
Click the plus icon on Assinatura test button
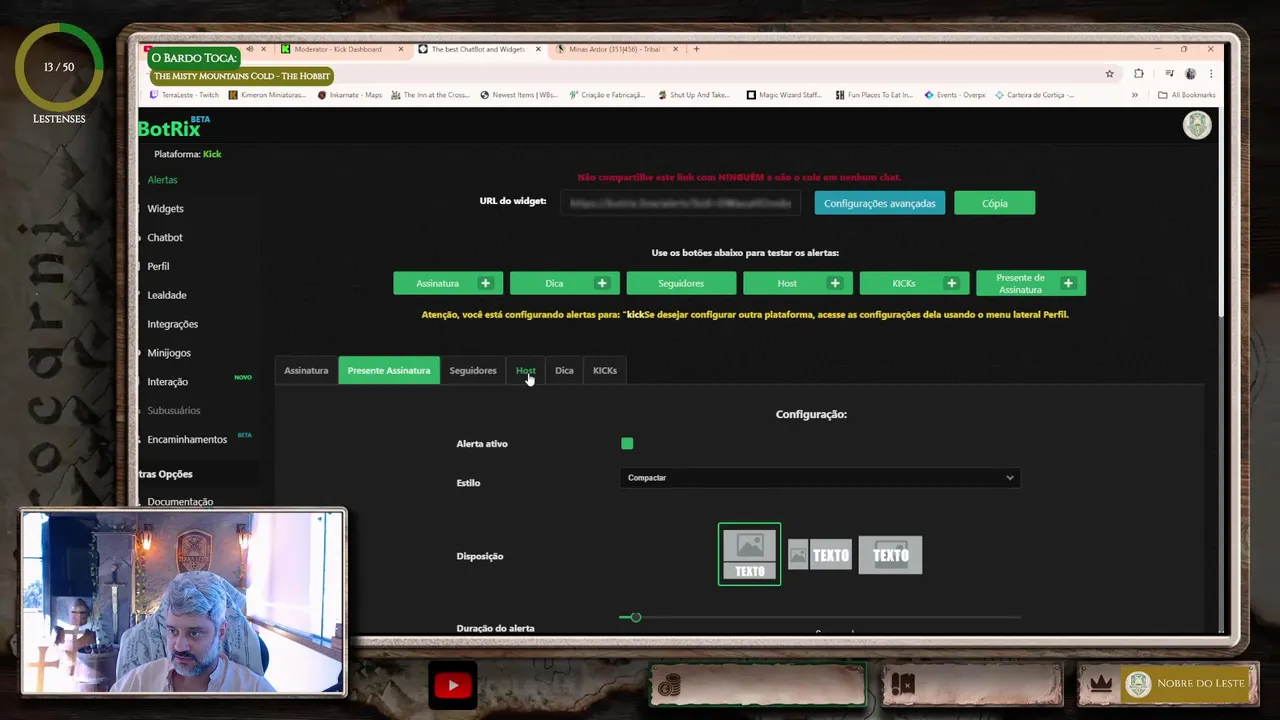pos(485,283)
